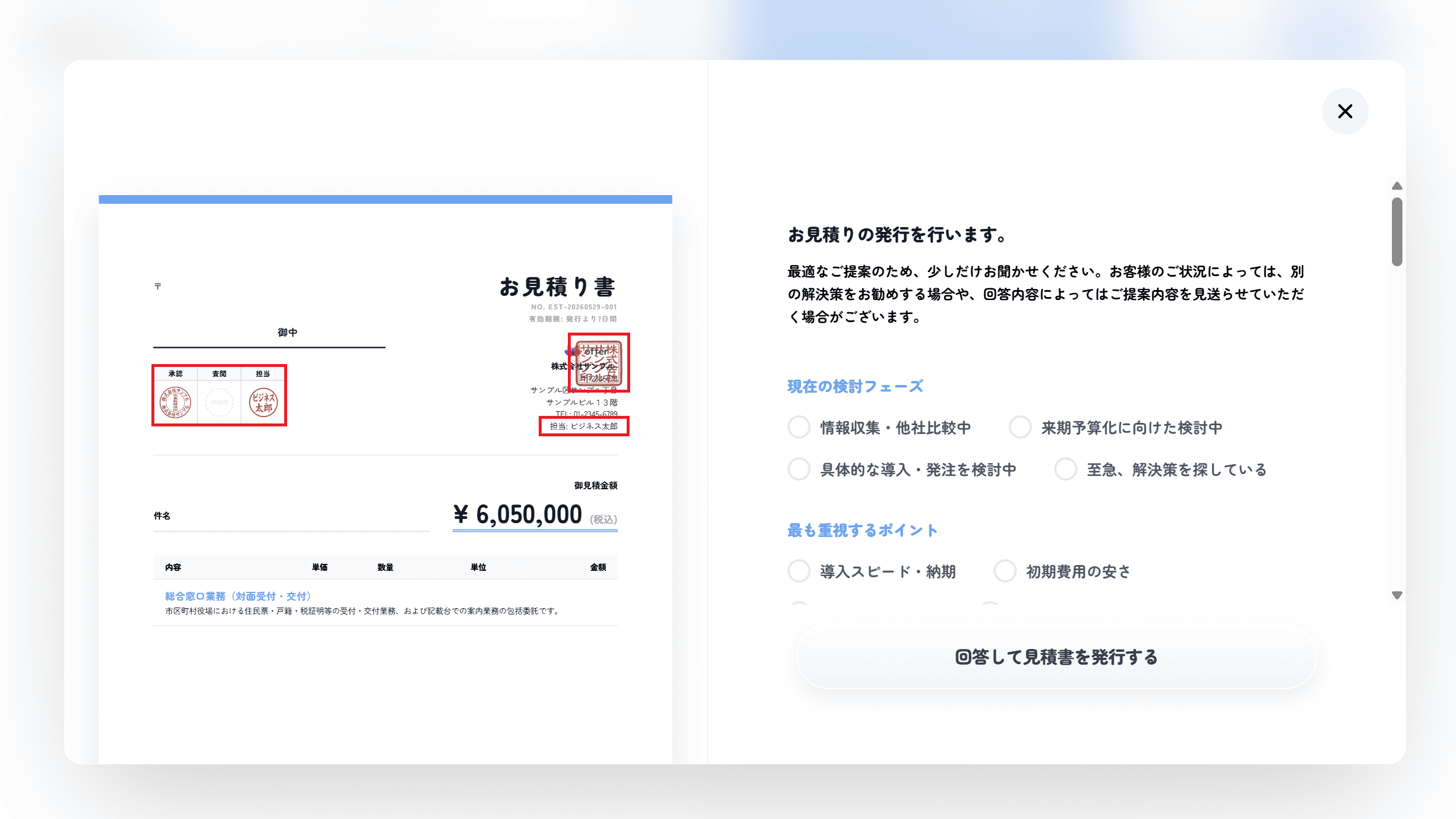Click the 単価 table column header
1456x819 pixels.
[319, 567]
